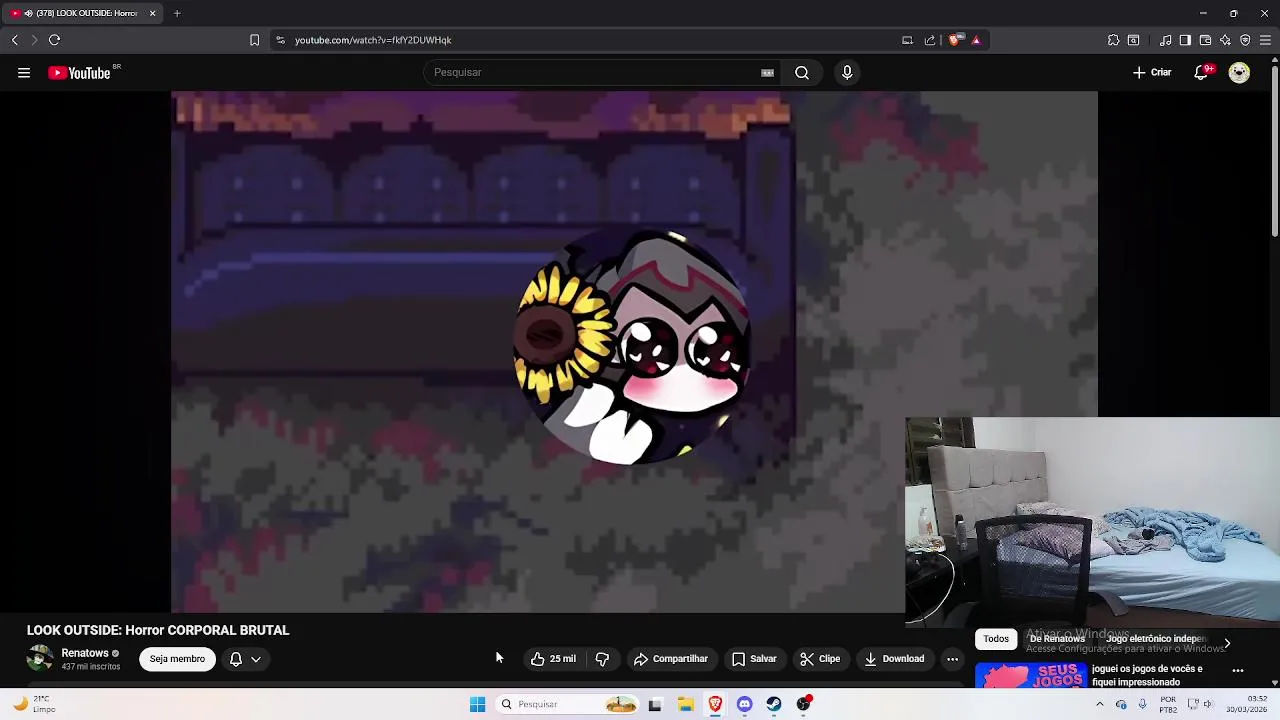Screen dimensions: 1280x720
Task: Open Brave Shields lion icon
Action: [955, 40]
